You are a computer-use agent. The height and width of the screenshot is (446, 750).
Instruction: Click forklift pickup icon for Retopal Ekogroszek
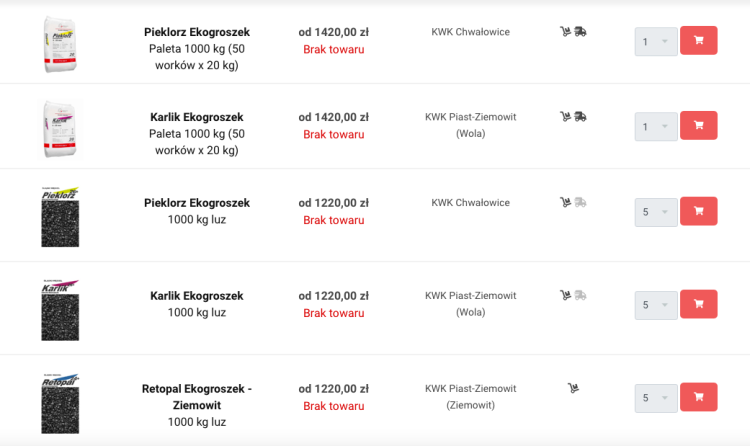pos(573,388)
